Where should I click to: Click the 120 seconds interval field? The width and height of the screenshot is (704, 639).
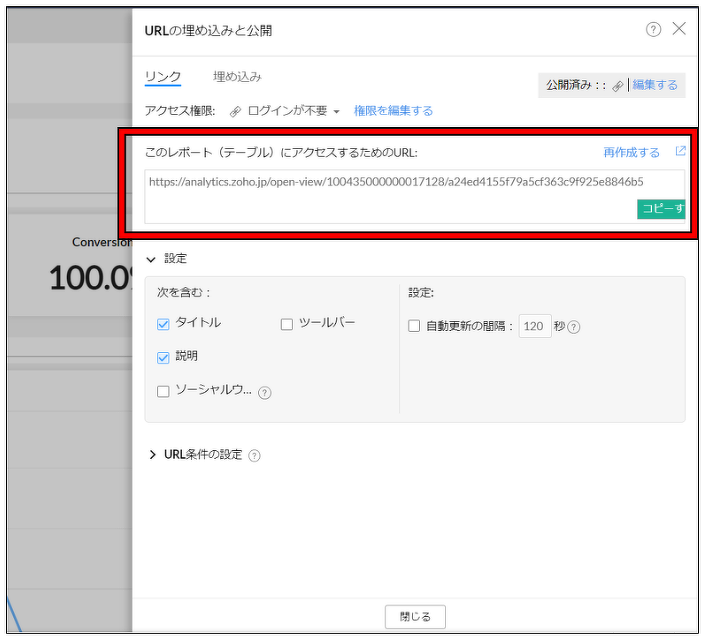pos(535,326)
